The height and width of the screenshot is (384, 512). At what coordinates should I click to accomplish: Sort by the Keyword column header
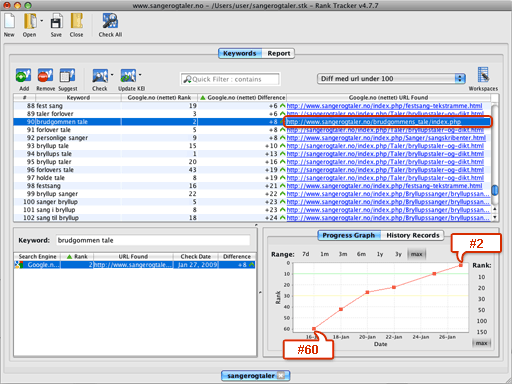(78, 98)
